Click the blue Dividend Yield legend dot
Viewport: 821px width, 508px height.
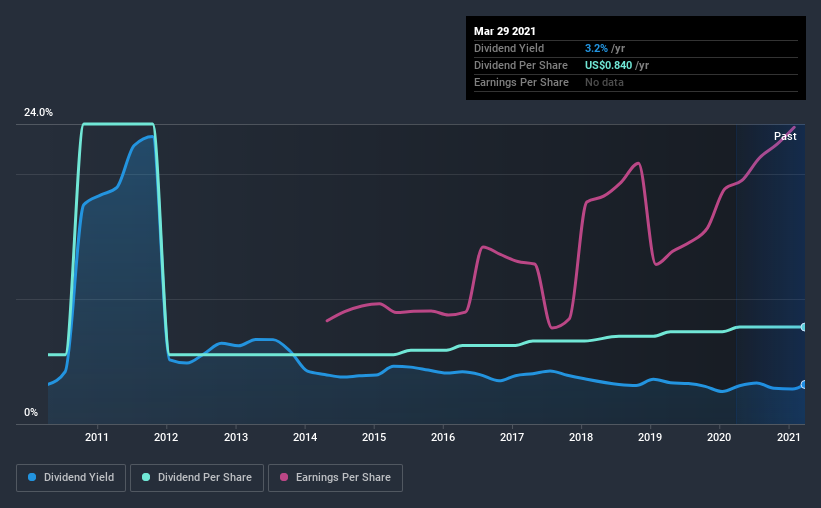(x=32, y=477)
